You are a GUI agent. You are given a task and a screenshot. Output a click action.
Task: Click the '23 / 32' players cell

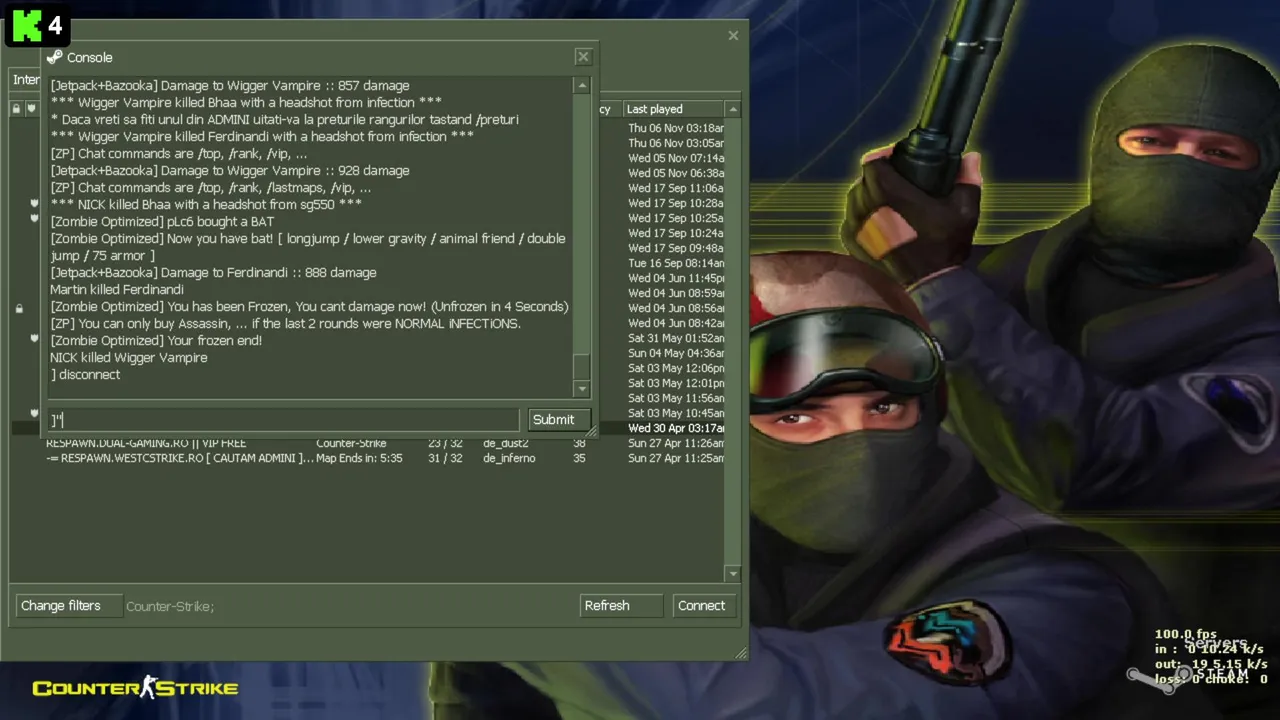point(445,443)
